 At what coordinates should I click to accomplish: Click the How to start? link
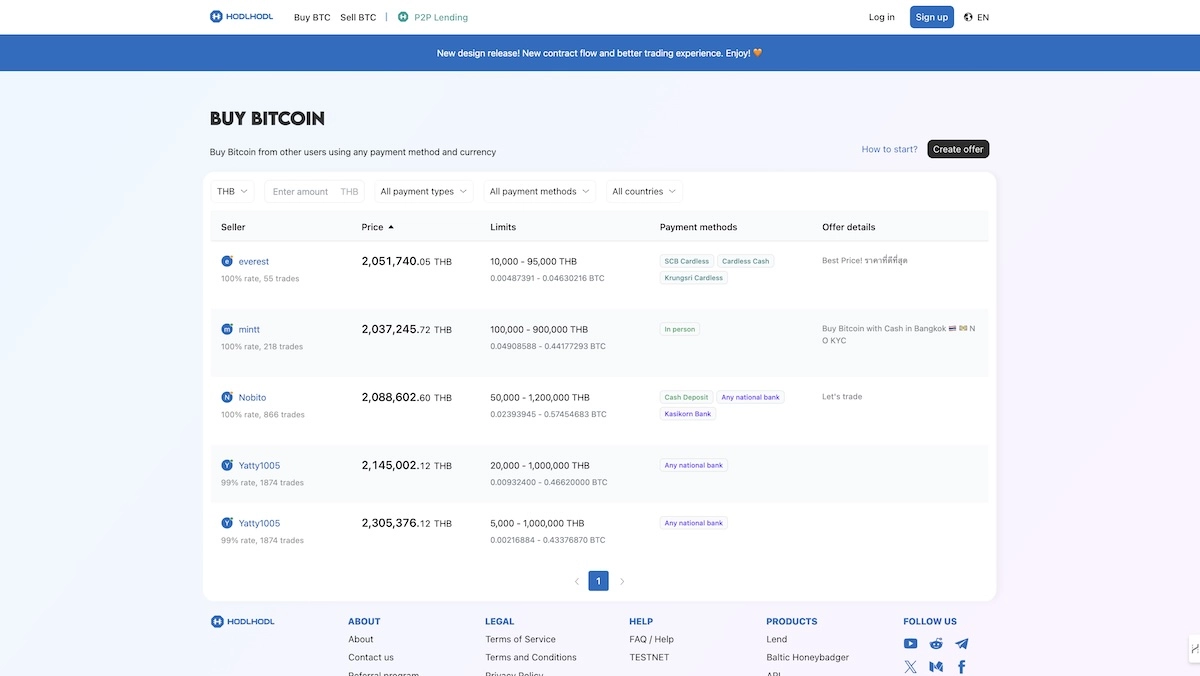click(x=889, y=149)
